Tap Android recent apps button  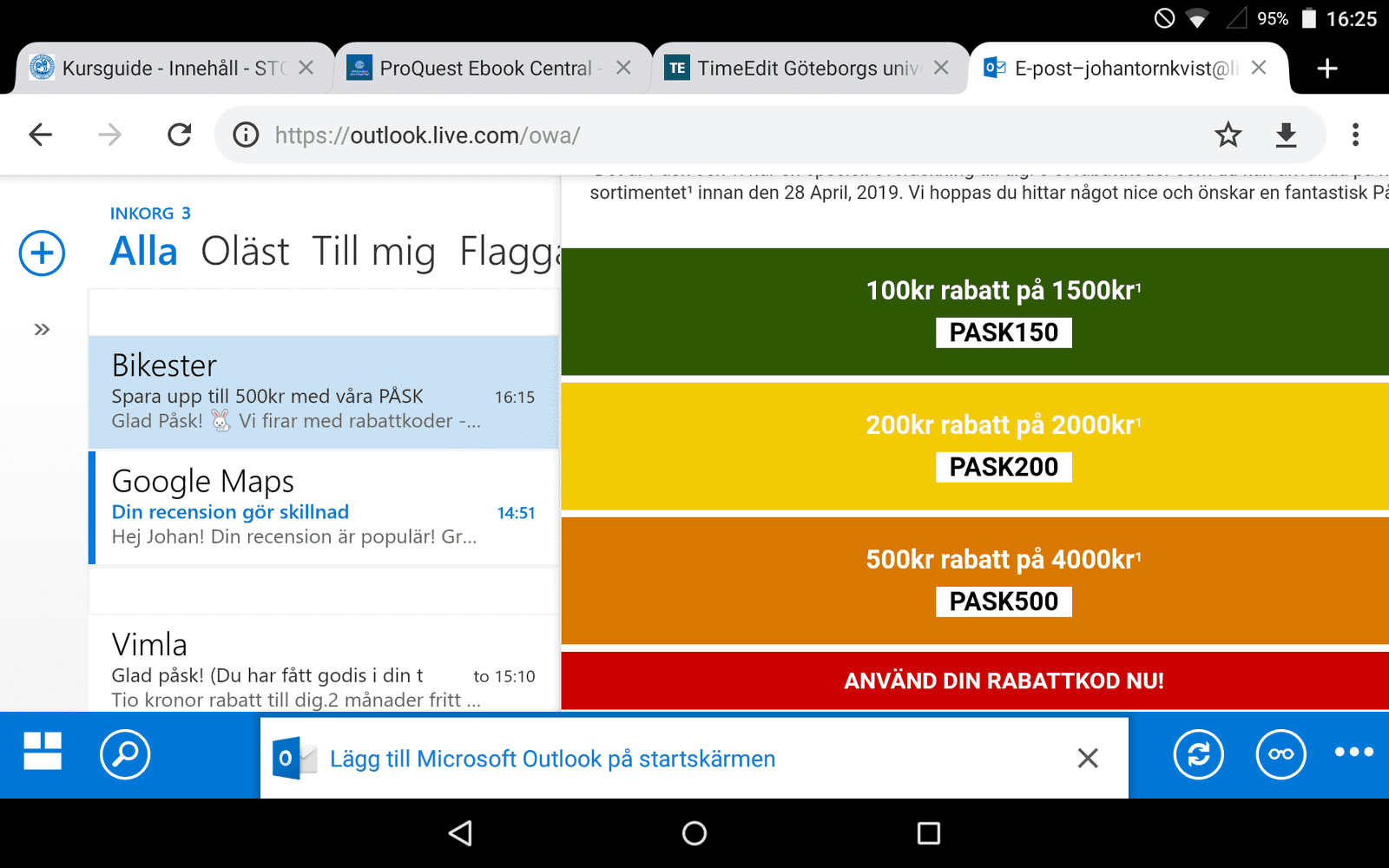[929, 833]
